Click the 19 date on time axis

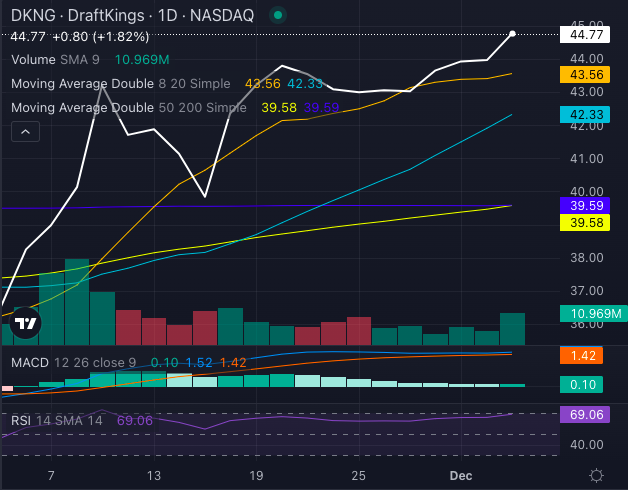coord(256,475)
